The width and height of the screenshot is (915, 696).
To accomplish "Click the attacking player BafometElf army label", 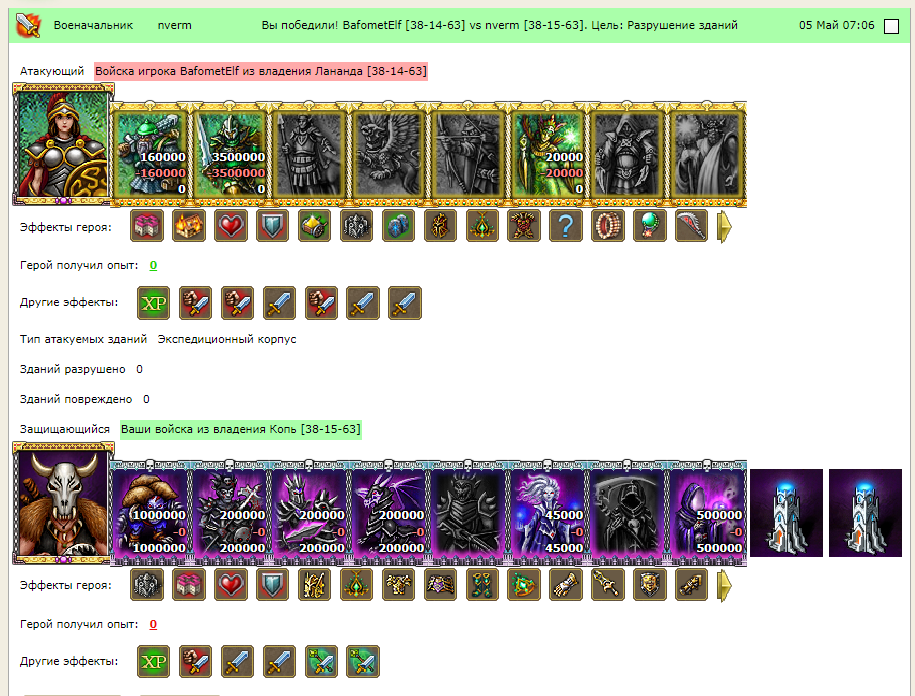I will pyautogui.click(x=261, y=71).
